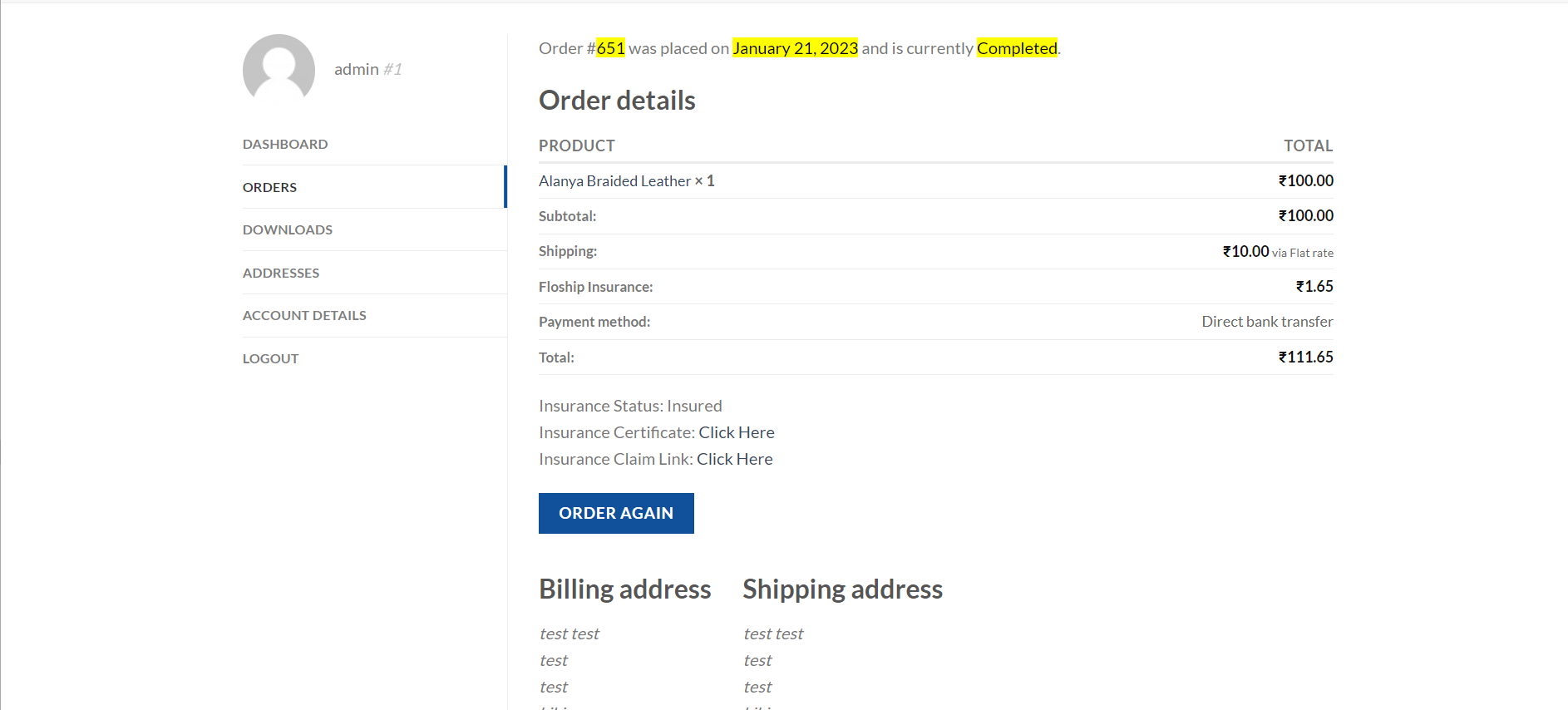The width and height of the screenshot is (1568, 710).
Task: Click the Order Again button
Action: click(x=616, y=513)
